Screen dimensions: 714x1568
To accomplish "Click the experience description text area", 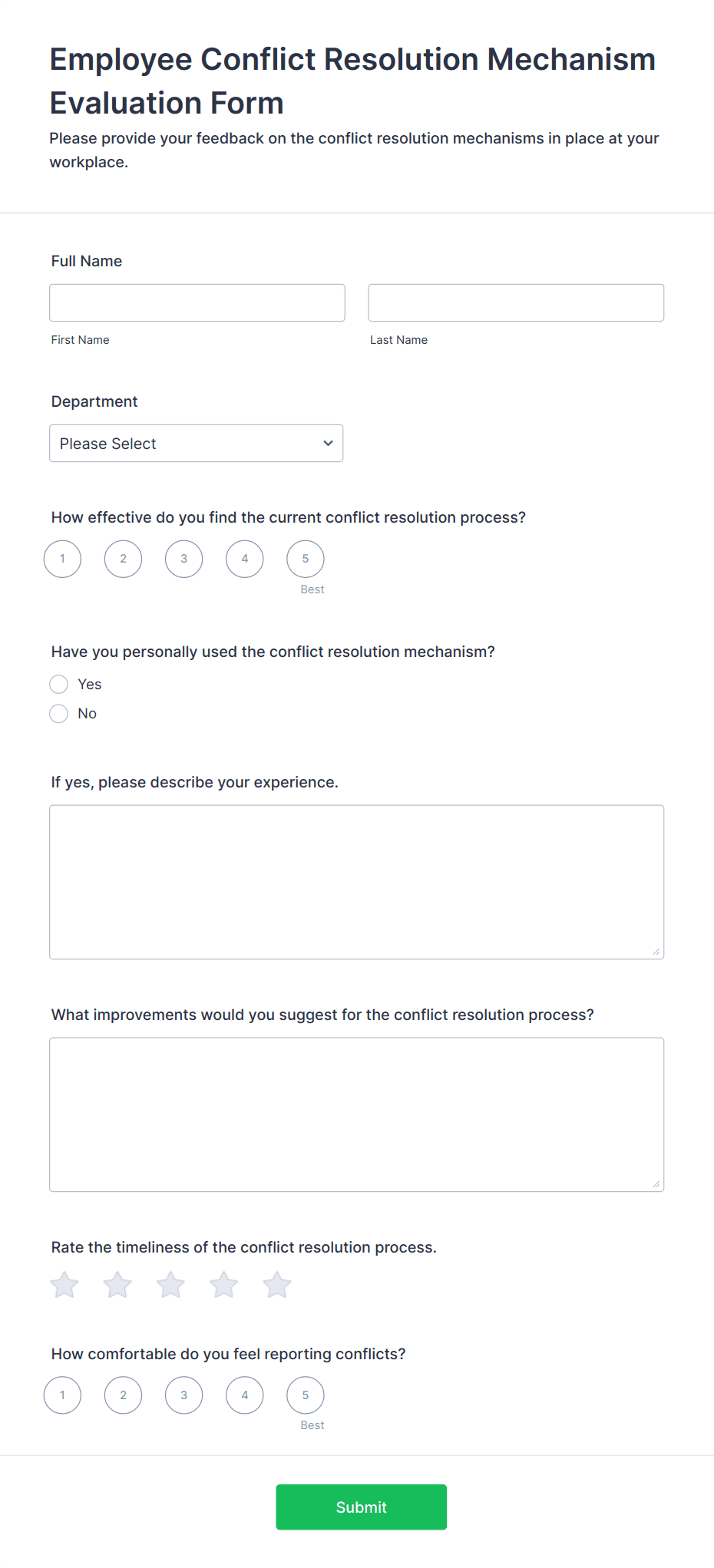I will coord(356,881).
